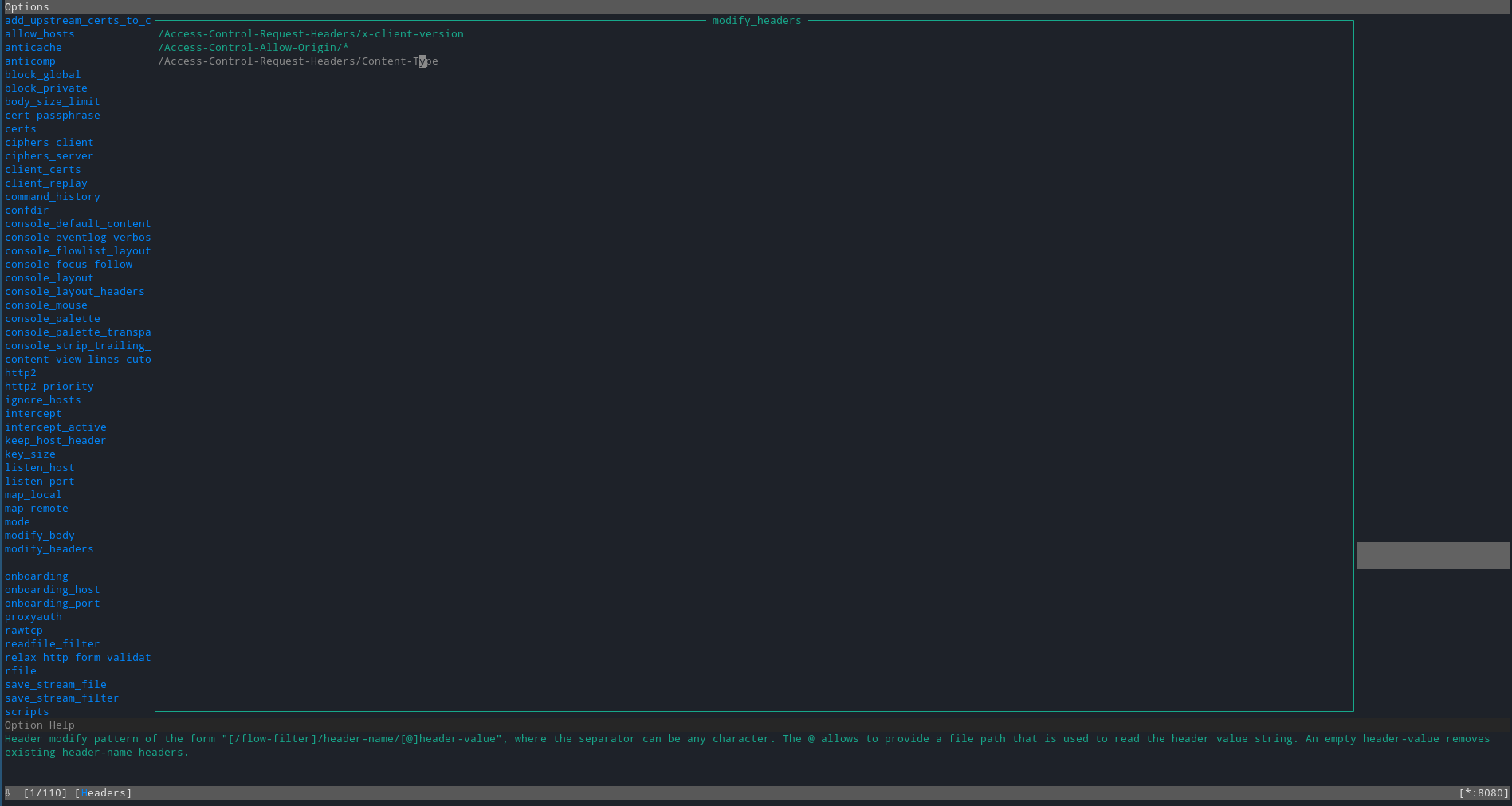
Task: Toggle the "anticache" setting
Action: tap(33, 47)
